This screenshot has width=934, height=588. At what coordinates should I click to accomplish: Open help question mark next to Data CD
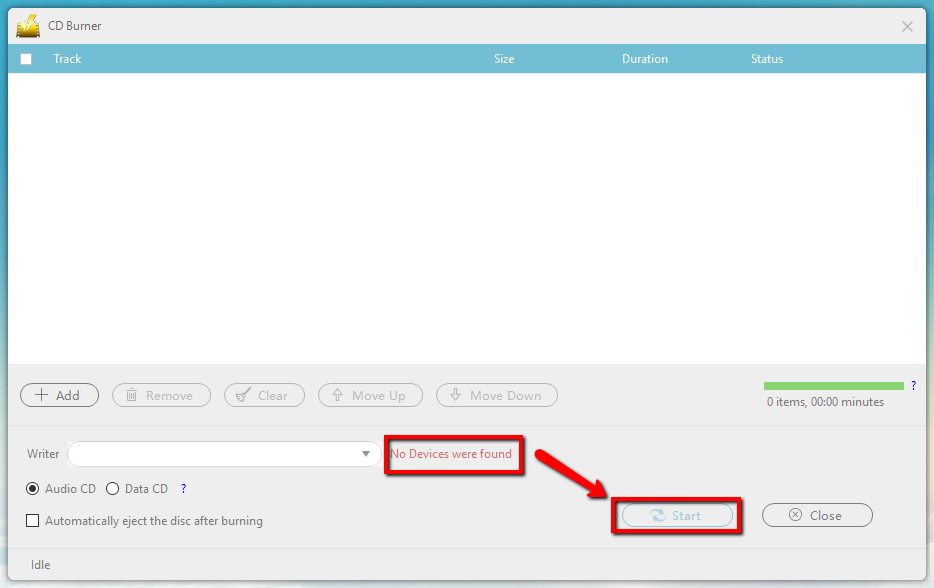click(x=183, y=489)
